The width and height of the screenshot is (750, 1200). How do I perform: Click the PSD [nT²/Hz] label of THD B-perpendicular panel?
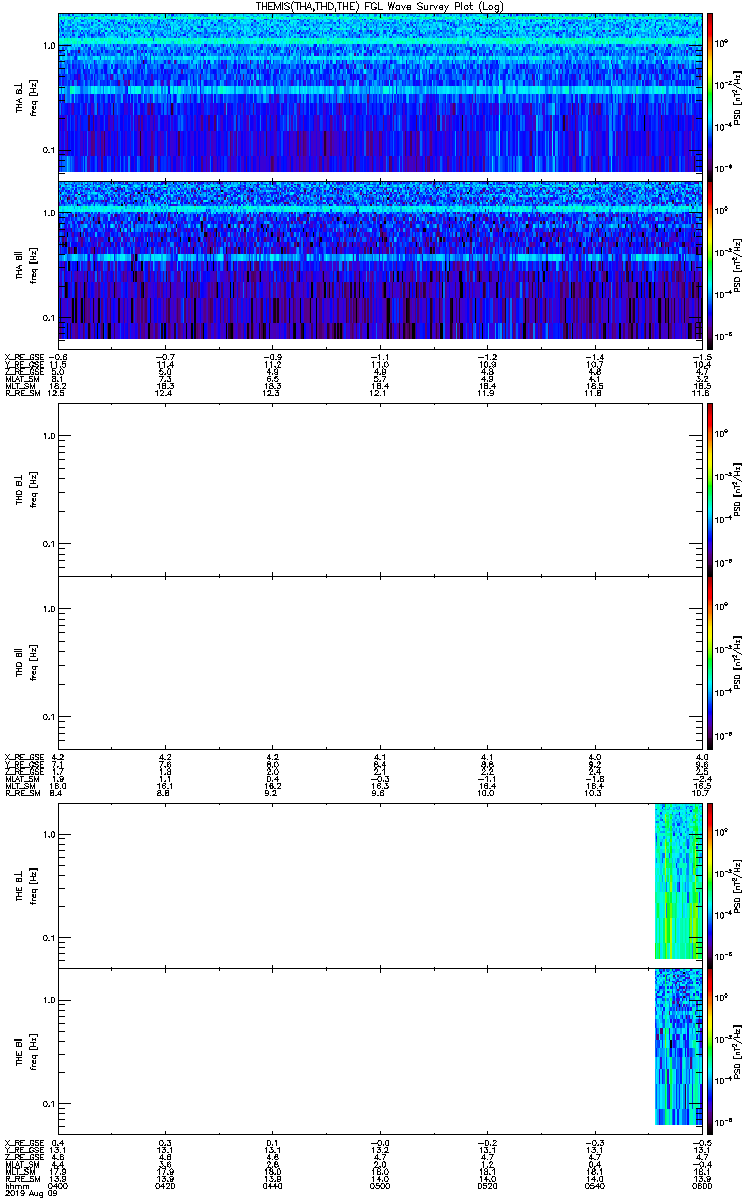[x=737, y=489]
